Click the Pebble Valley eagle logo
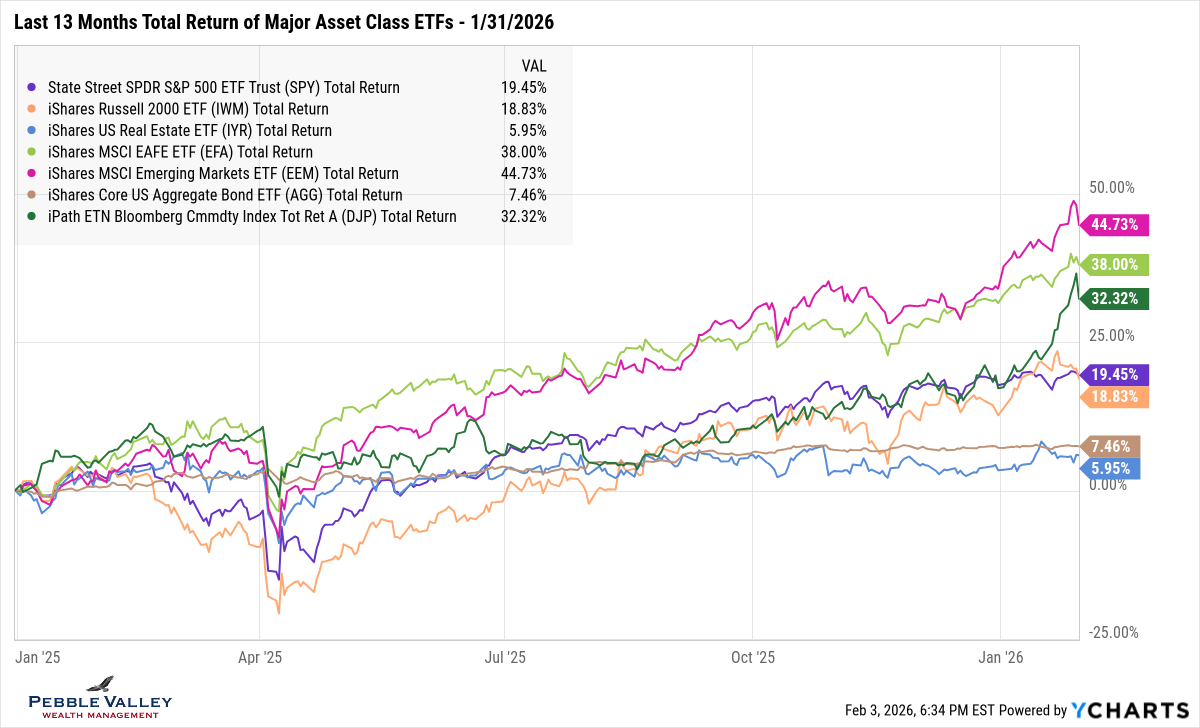The width and height of the screenshot is (1200, 728). tap(100, 685)
